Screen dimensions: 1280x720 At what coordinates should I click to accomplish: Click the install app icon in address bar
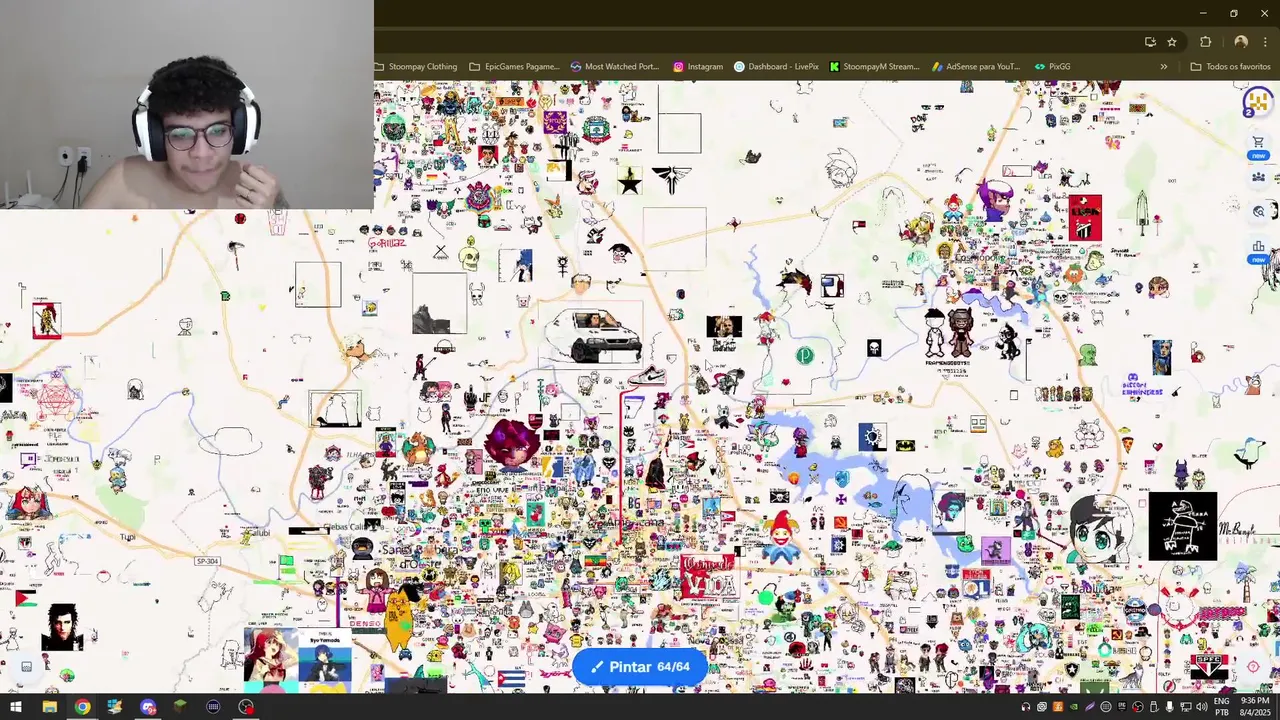1150,42
